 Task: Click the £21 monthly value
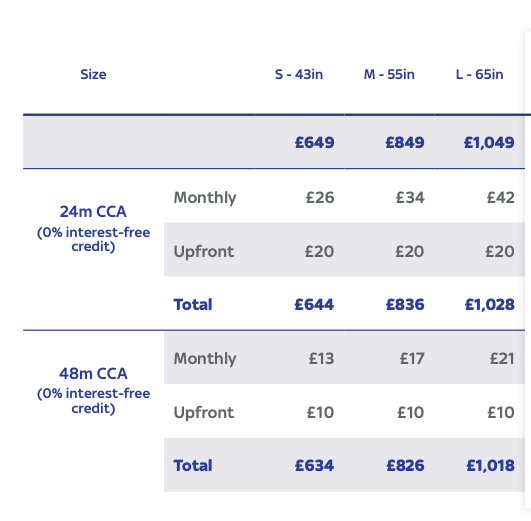[x=502, y=358]
